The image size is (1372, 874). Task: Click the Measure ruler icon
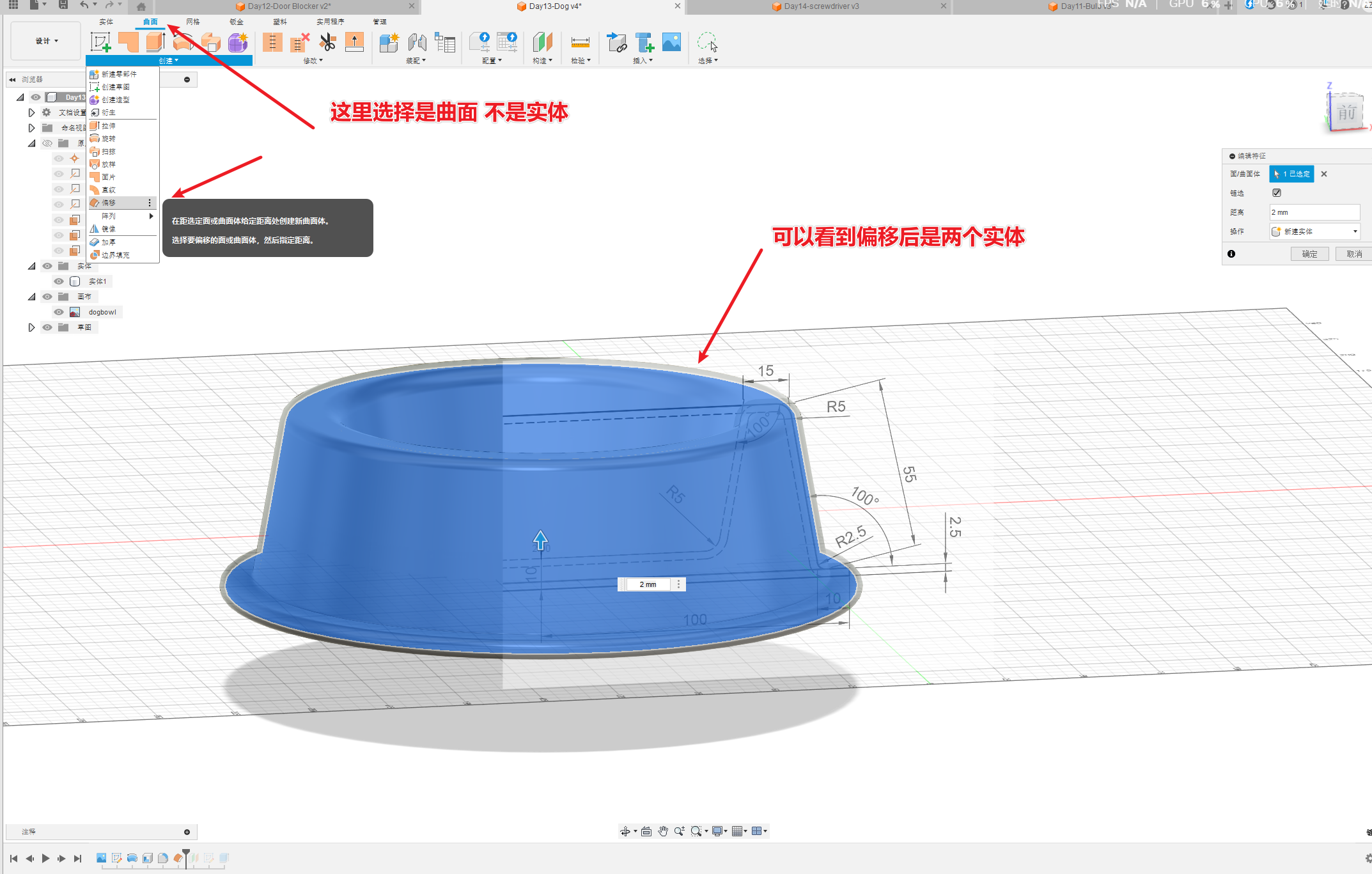pyautogui.click(x=580, y=42)
